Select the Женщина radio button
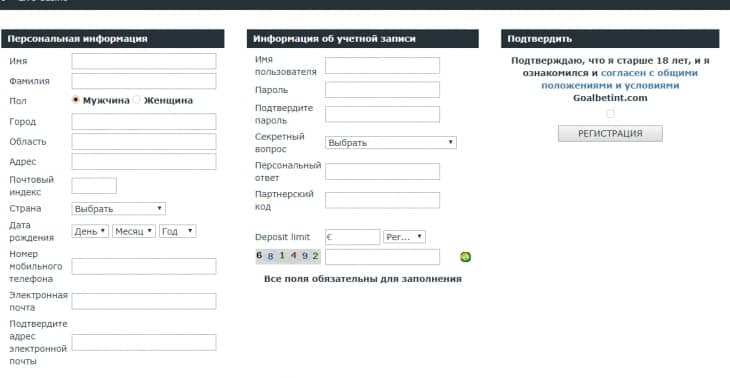Screen dimensions: 730x378 [x=136, y=100]
